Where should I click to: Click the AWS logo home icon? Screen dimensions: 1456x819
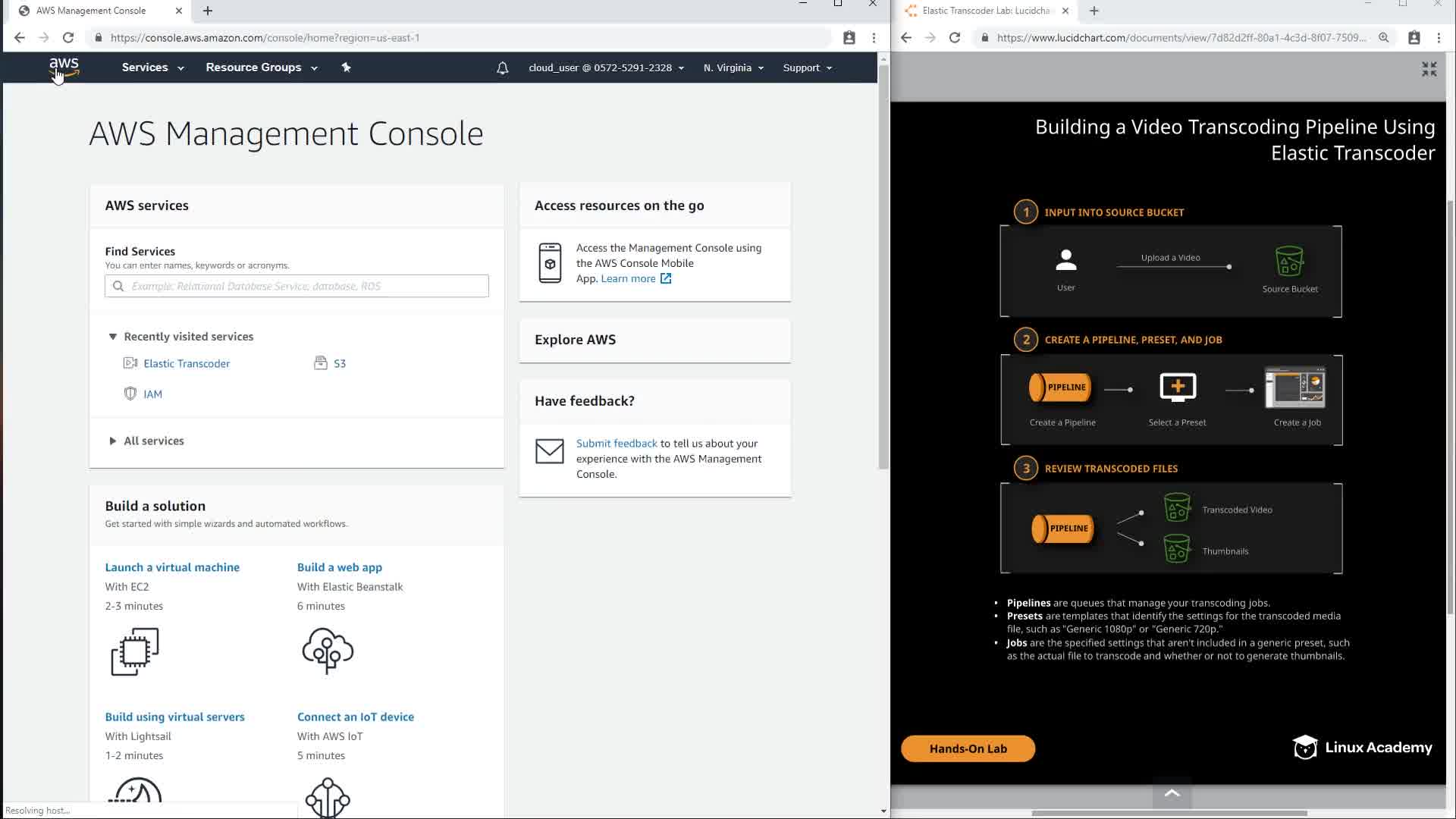[64, 67]
